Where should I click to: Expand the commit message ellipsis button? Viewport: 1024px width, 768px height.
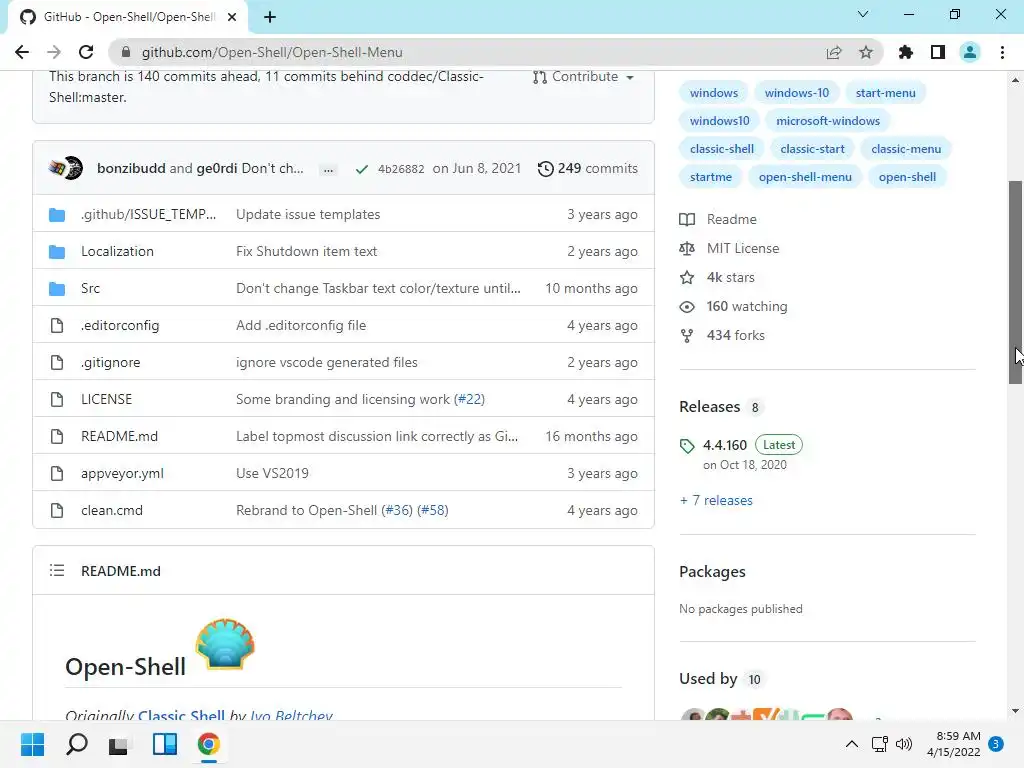(328, 169)
